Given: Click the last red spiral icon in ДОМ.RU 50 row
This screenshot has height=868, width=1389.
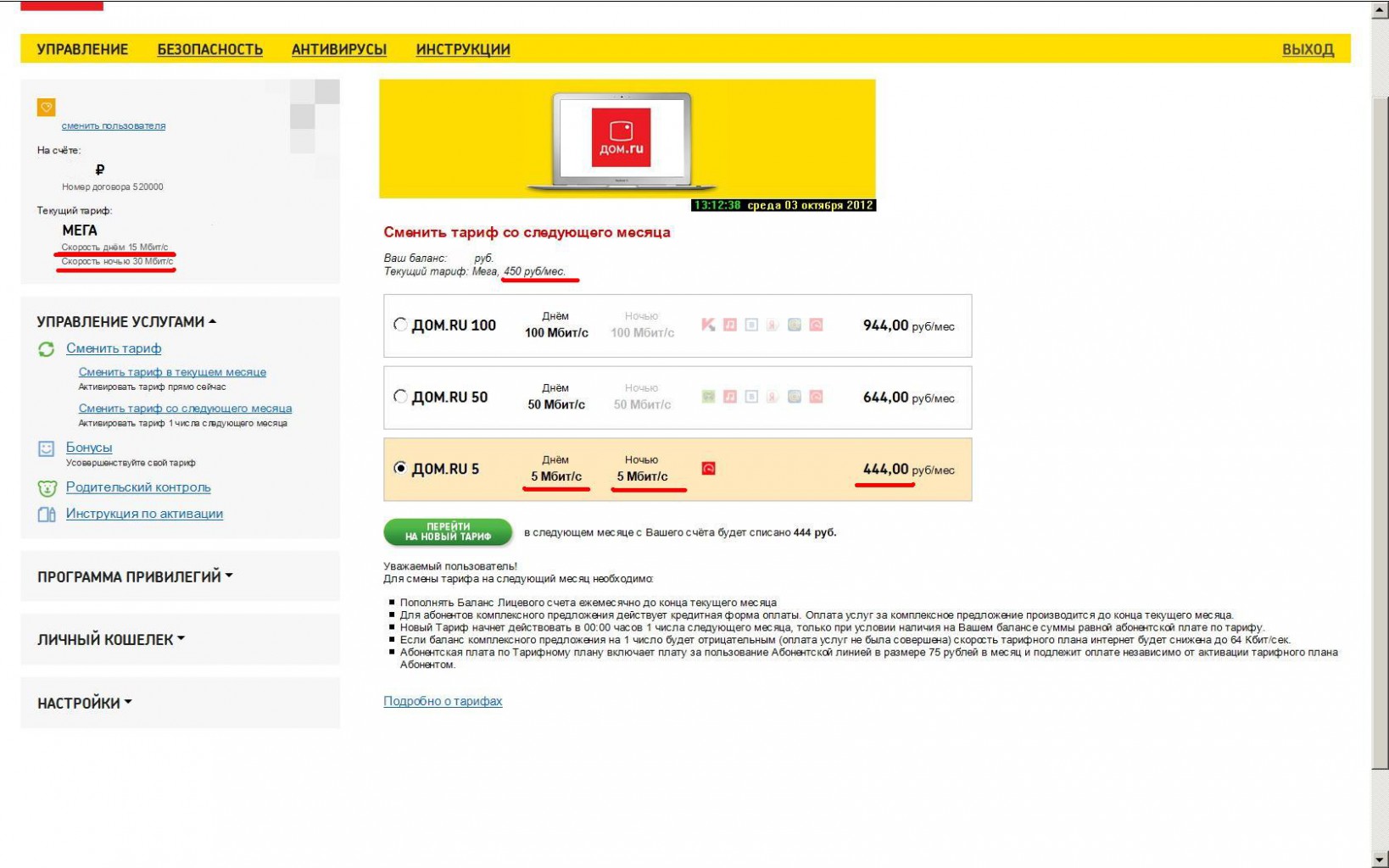Looking at the screenshot, I should [816, 397].
